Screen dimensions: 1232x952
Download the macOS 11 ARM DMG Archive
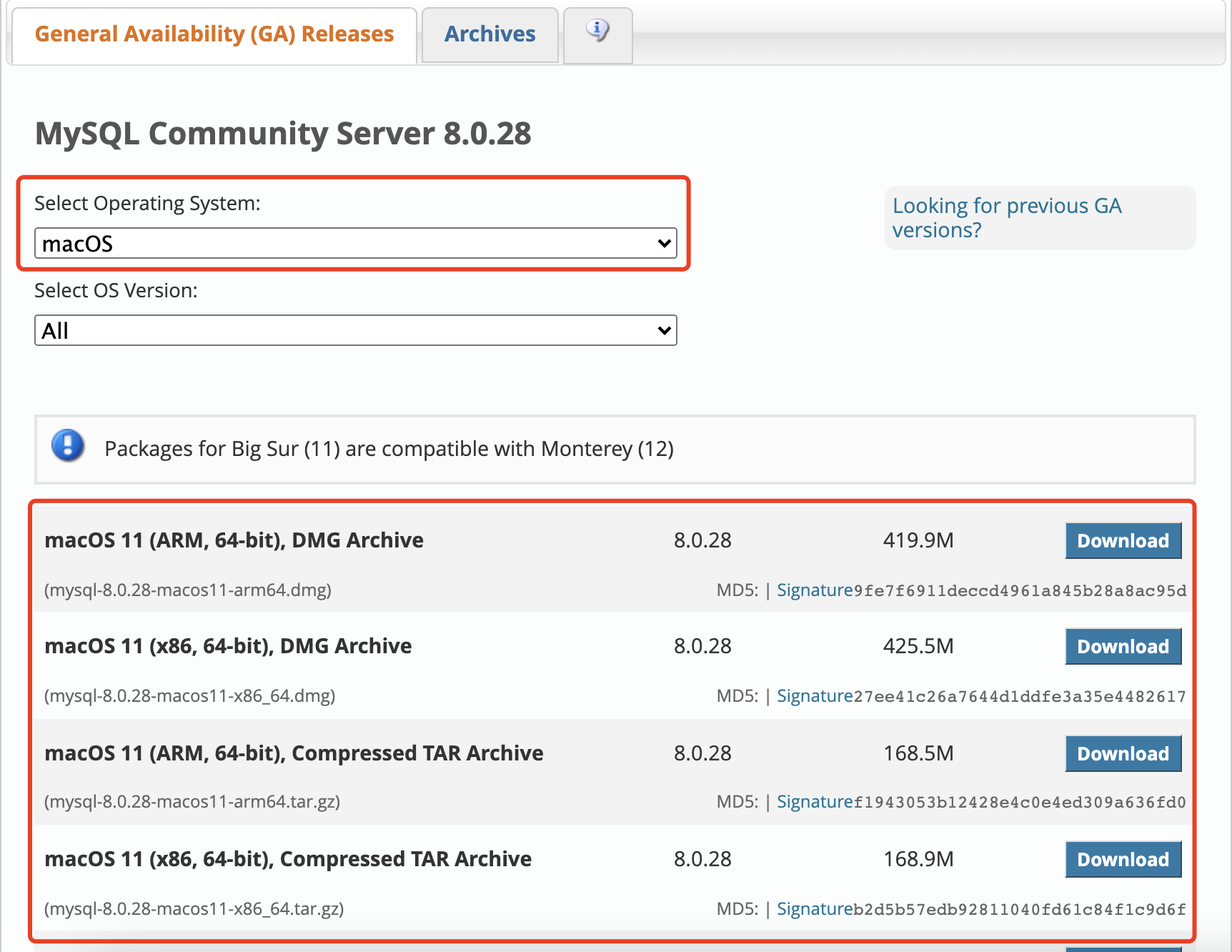(x=1123, y=541)
